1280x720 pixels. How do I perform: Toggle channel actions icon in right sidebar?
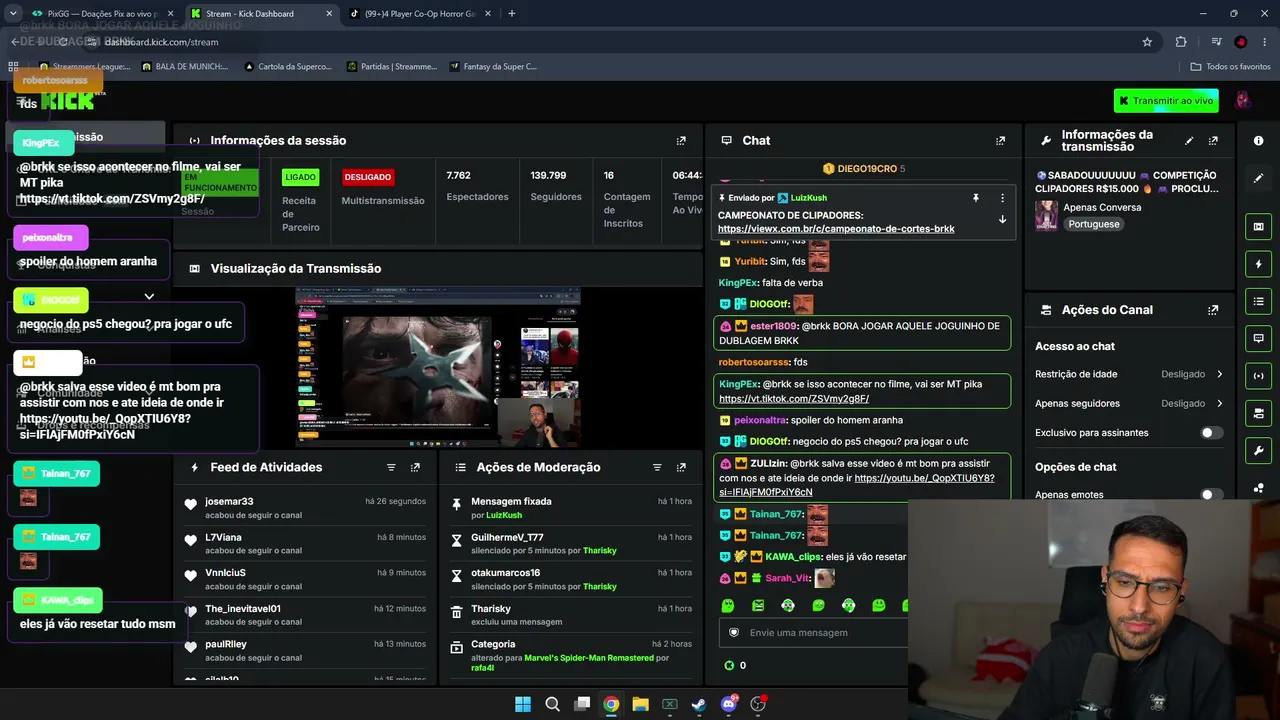[1258, 413]
